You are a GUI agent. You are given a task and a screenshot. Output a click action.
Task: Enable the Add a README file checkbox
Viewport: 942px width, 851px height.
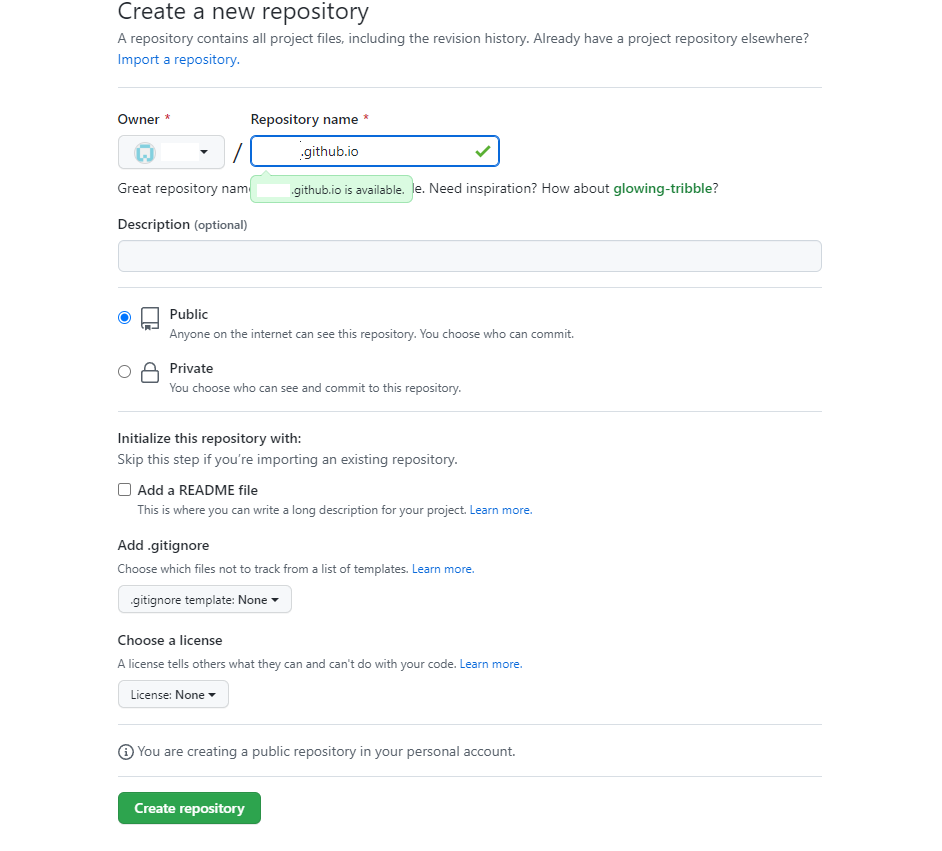click(124, 490)
